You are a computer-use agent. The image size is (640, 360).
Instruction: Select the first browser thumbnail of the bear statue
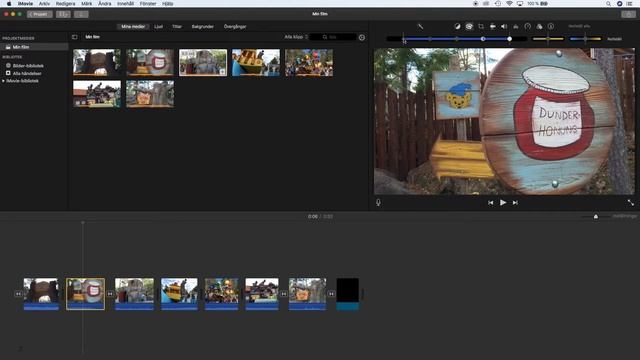tap(97, 62)
